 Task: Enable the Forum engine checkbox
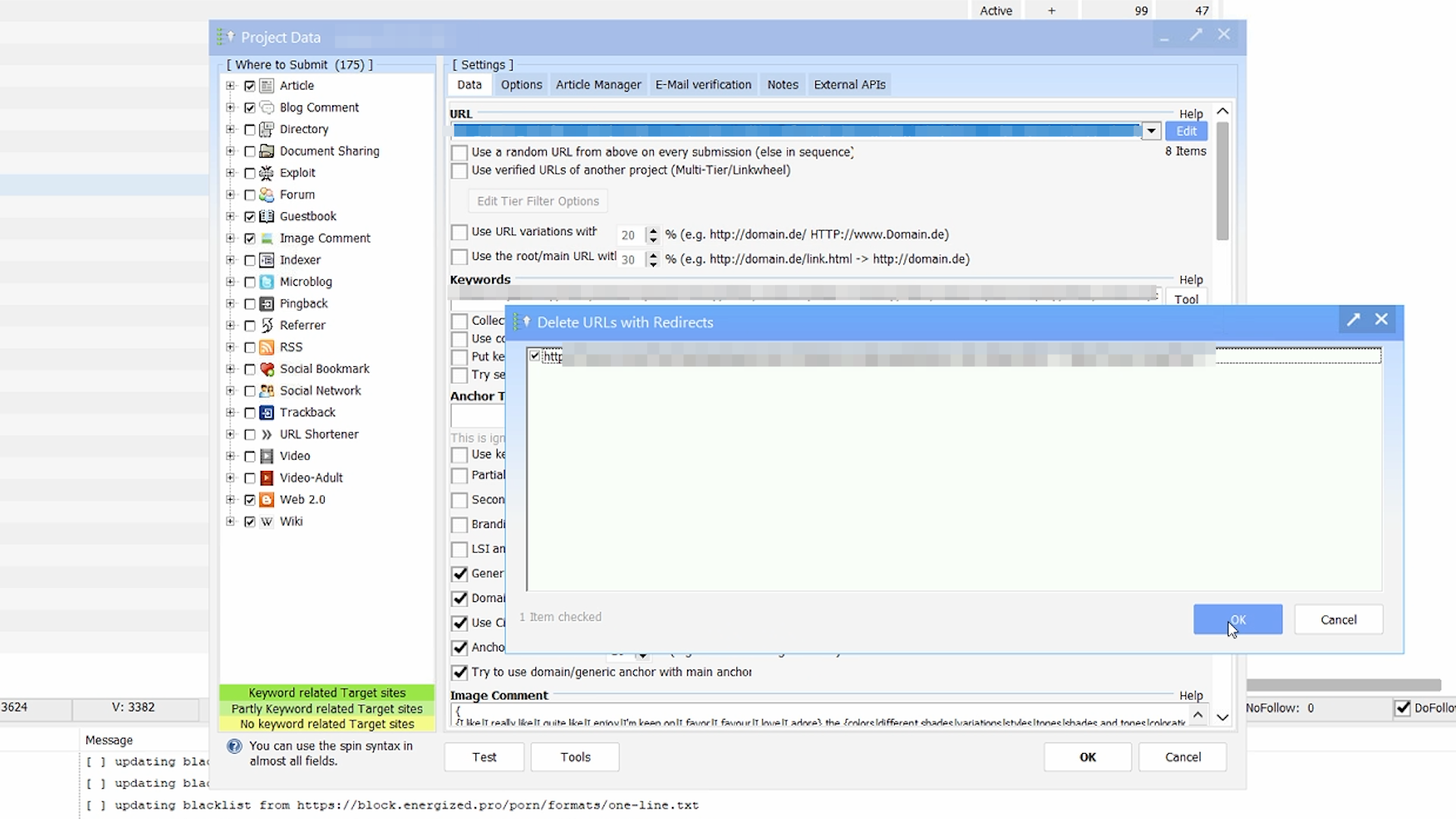[x=249, y=195]
